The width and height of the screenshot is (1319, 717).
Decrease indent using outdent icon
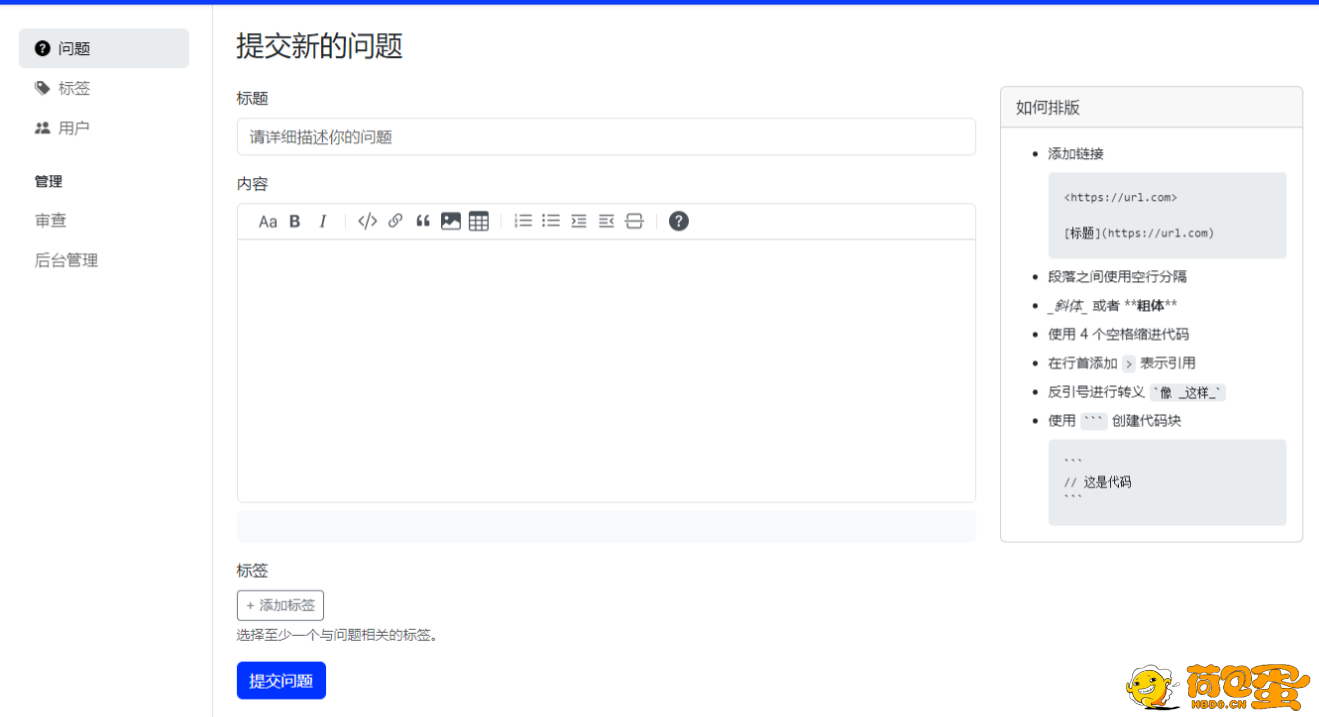tap(606, 222)
